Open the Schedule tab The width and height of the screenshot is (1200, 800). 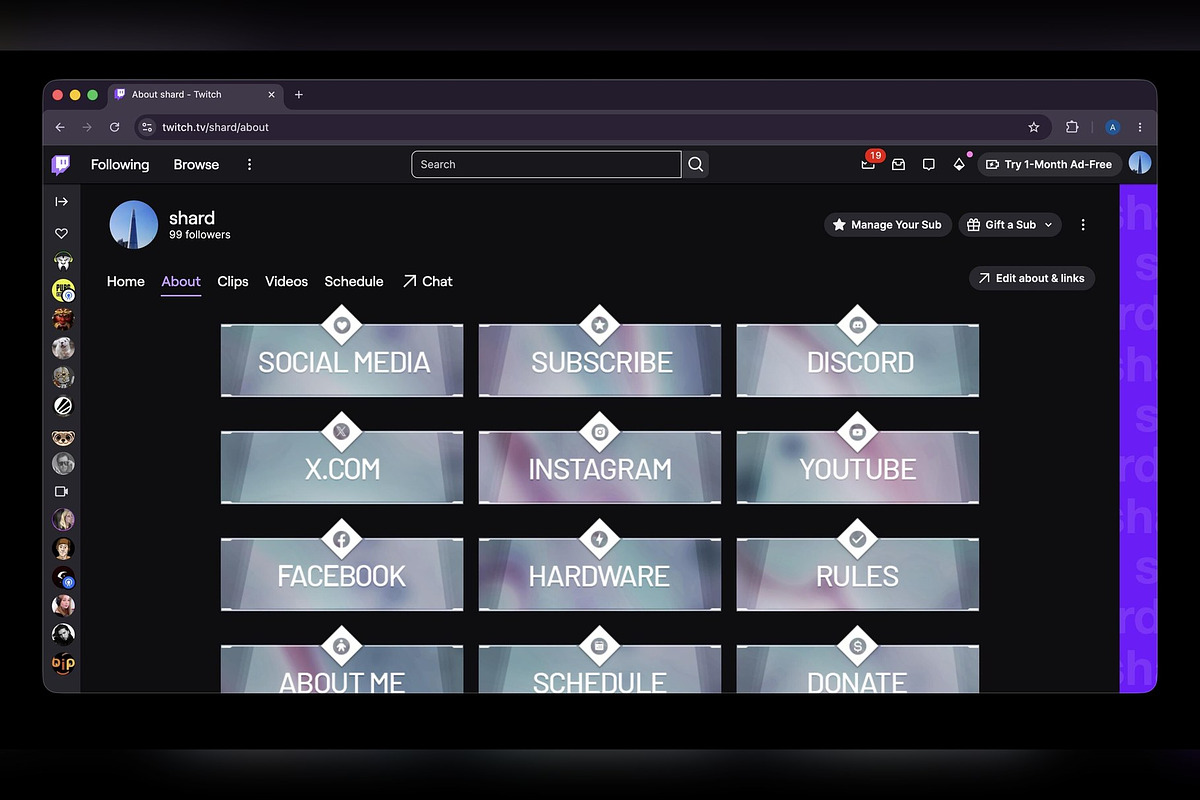point(354,281)
